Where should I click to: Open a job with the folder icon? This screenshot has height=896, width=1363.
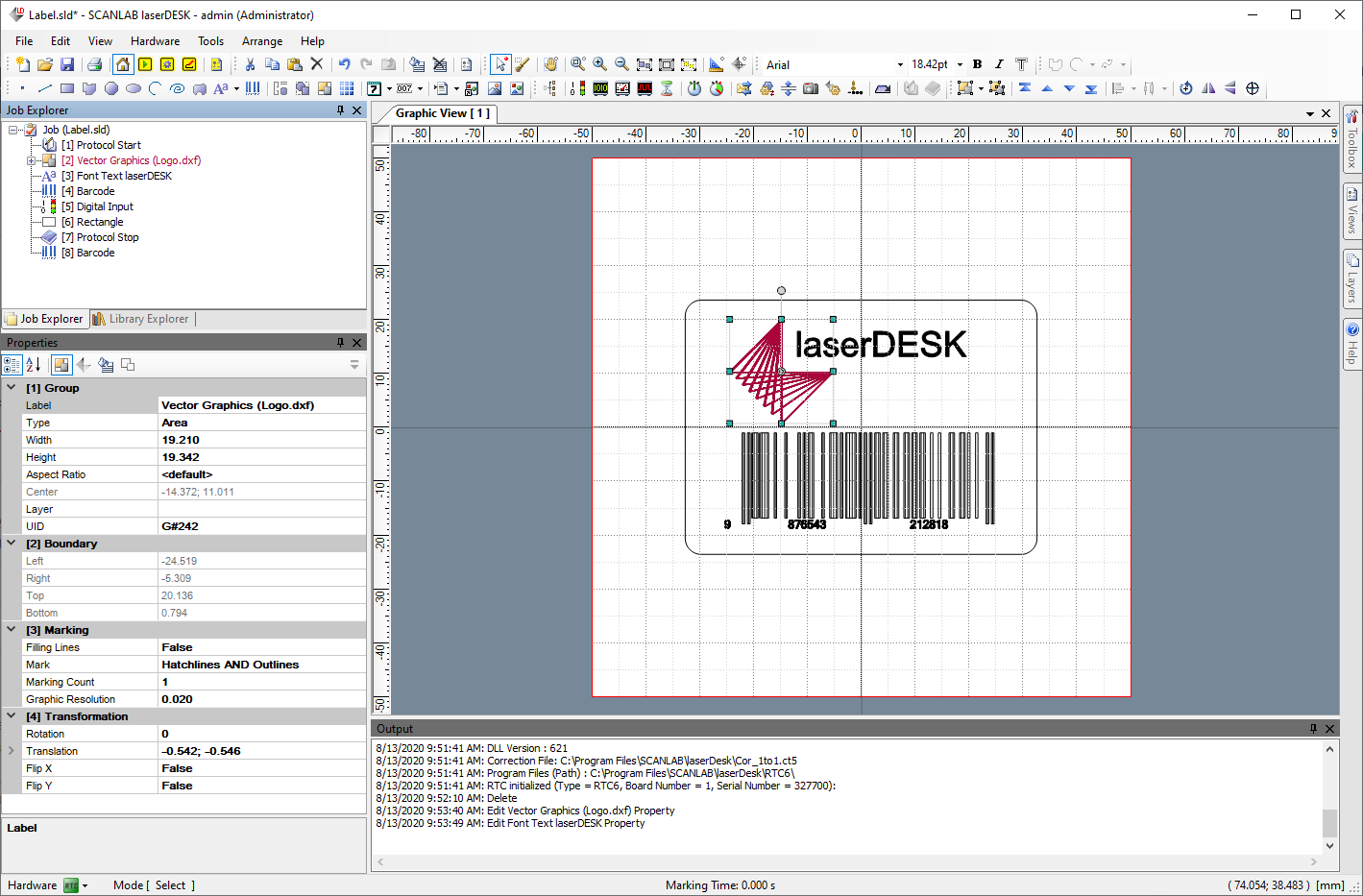click(x=45, y=64)
